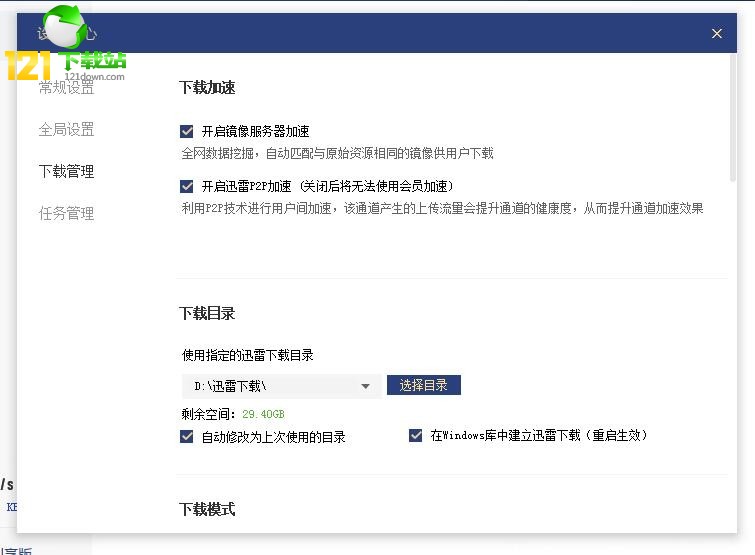Toggle 开启迅雷P2P加速 checkbox
Image resolution: width=755 pixels, height=555 pixels.
(186, 186)
